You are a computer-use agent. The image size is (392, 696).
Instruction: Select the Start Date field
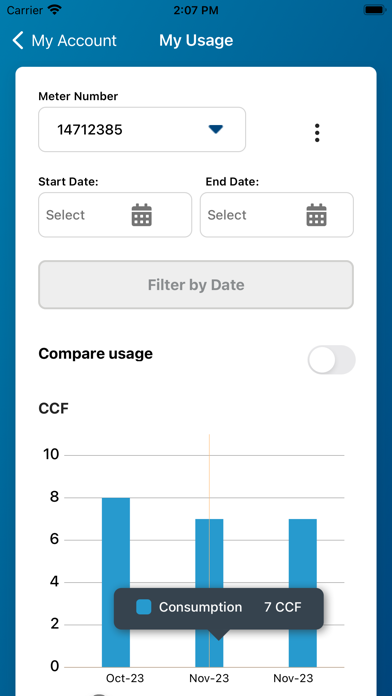(115, 215)
